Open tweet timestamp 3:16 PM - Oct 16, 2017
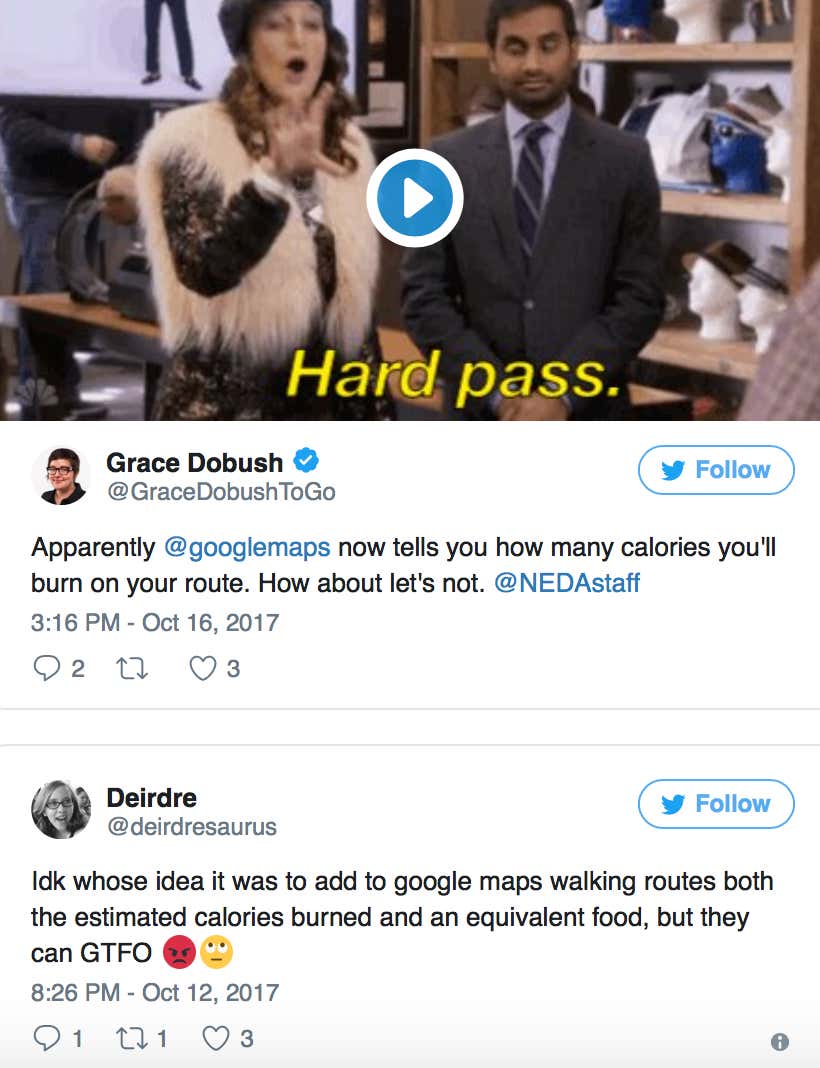Screen dimensions: 820x1068 click(155, 623)
